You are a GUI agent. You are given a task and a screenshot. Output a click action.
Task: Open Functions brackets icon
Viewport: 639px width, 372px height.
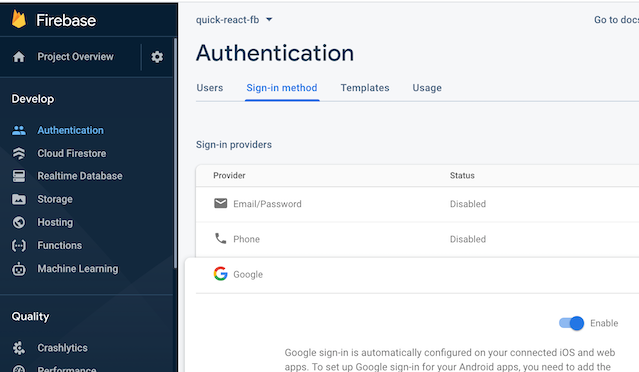[x=19, y=245]
